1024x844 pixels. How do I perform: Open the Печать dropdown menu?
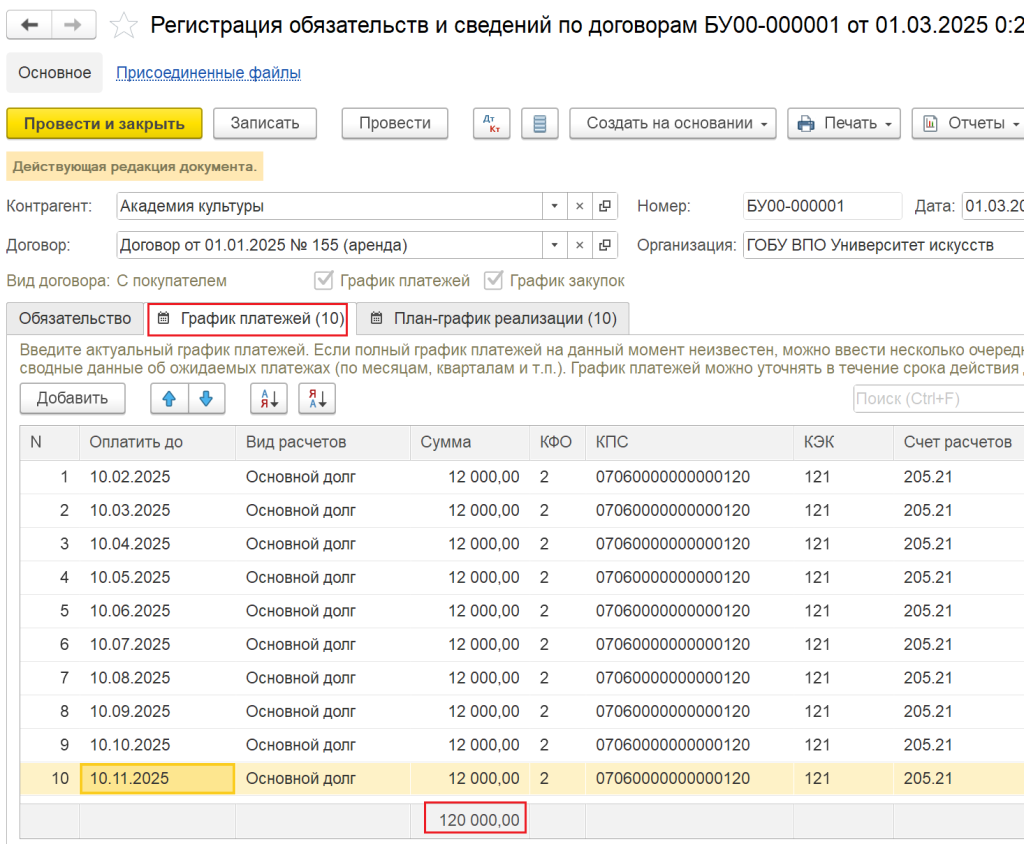click(844, 123)
